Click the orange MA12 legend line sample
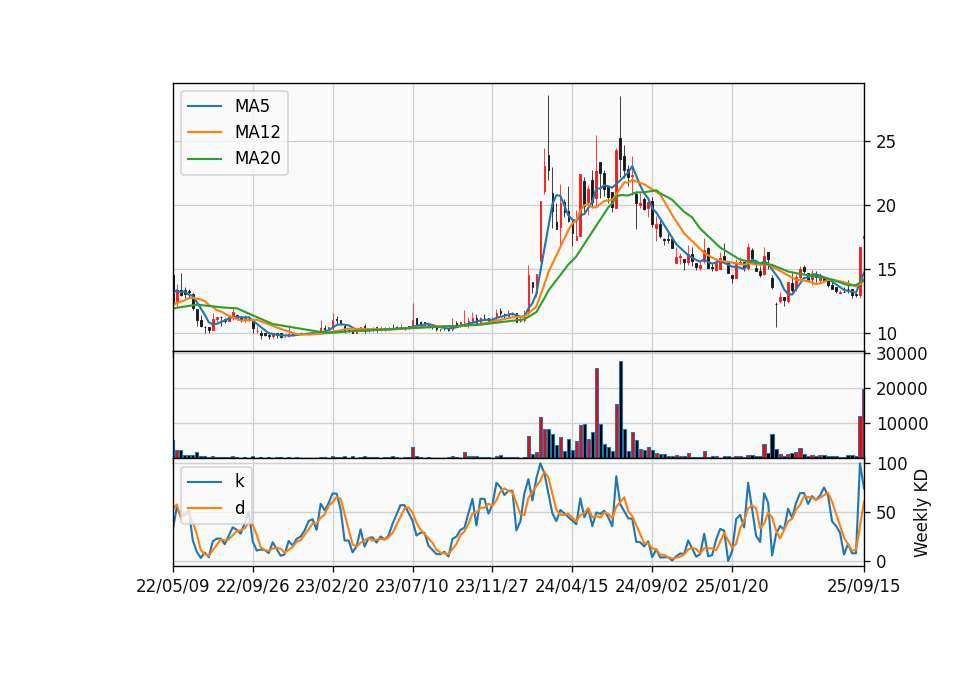Viewport: 960px width, 690px height. [x=204, y=132]
